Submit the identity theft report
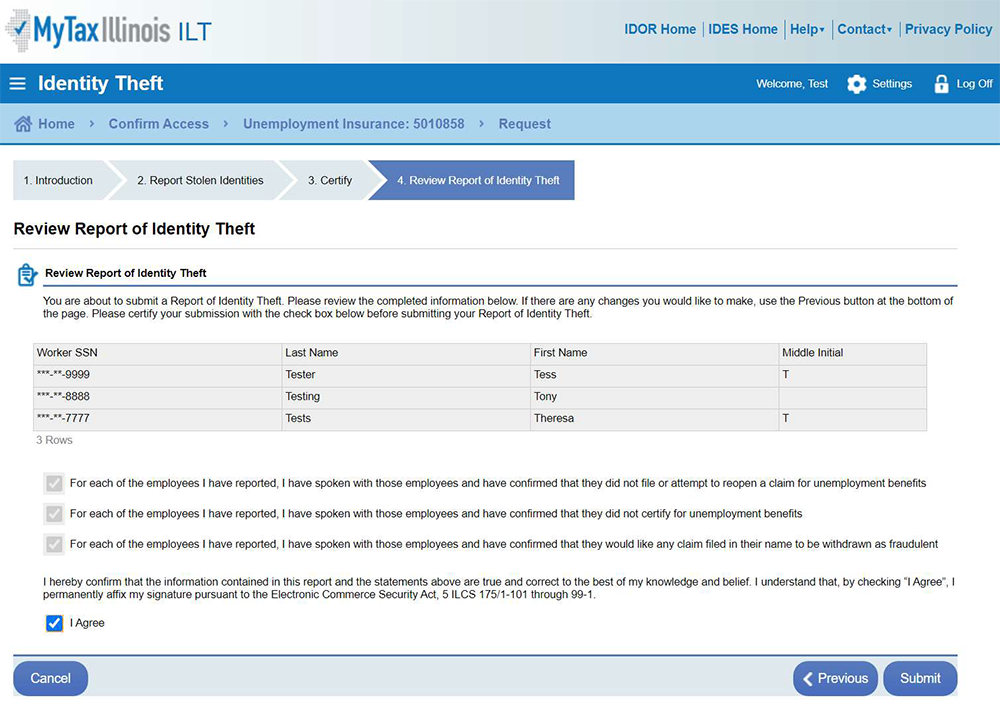Screen dimensions: 1000x718 click(x=920, y=678)
